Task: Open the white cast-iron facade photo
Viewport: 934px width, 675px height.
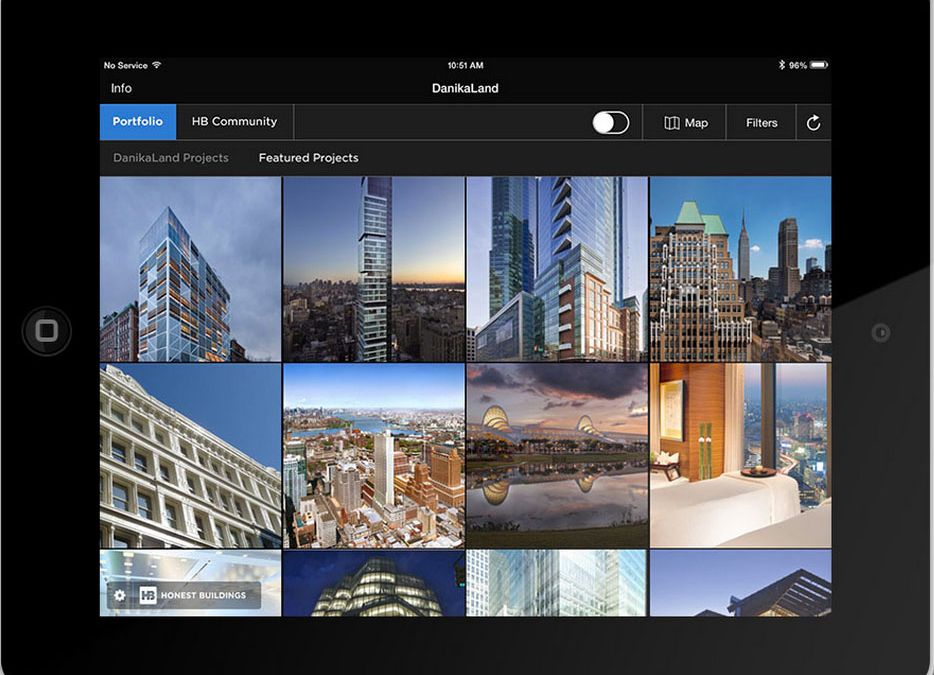Action: 191,456
